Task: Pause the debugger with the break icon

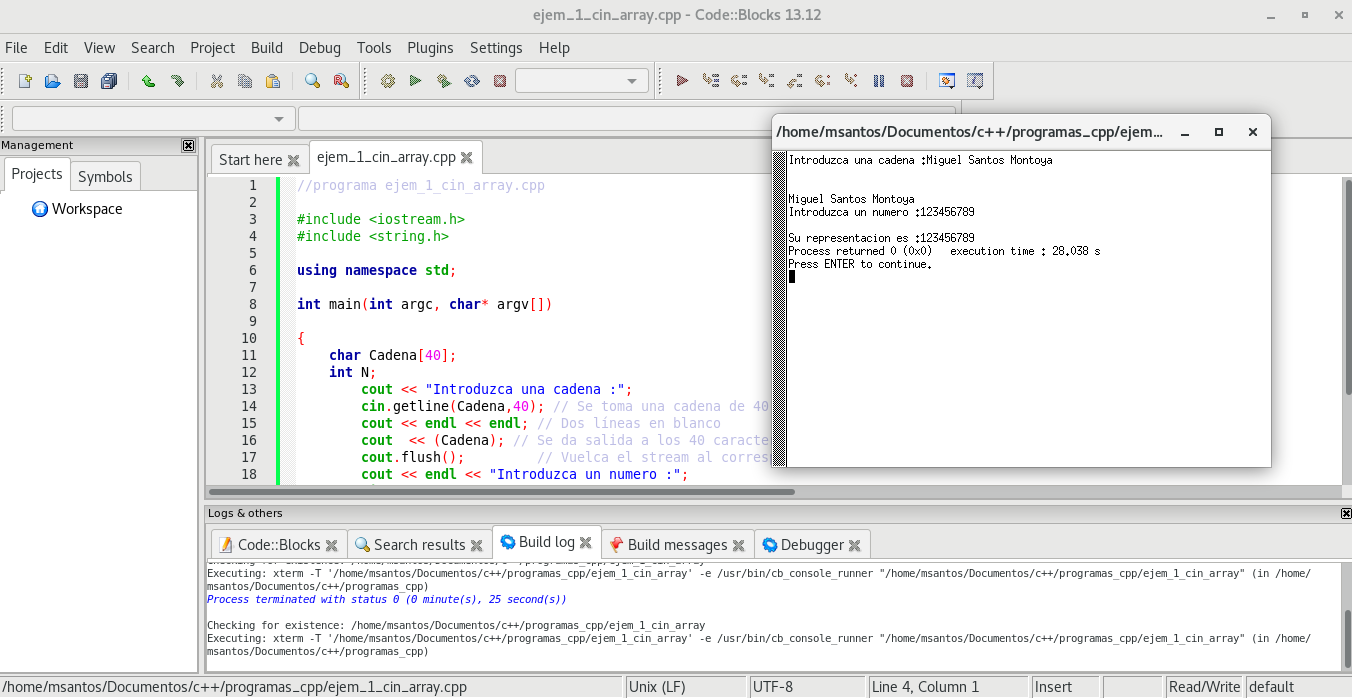Action: 879,81
